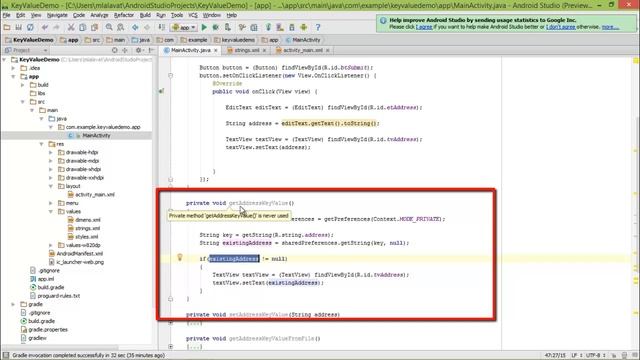Open the app run configuration dropdown
The image size is (640, 360).
click(x=184, y=27)
